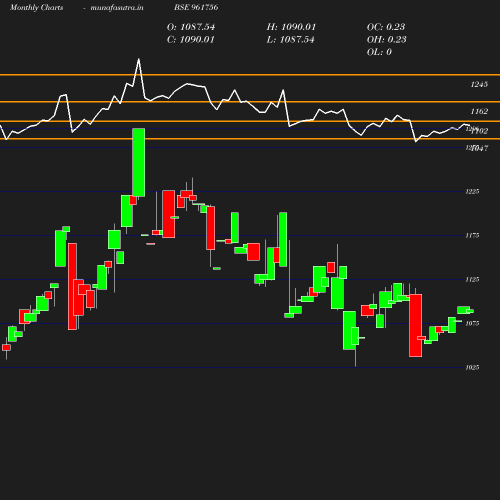Click the 'OL: 0' reading
Screen dimensions: 500x500
(x=379, y=52)
